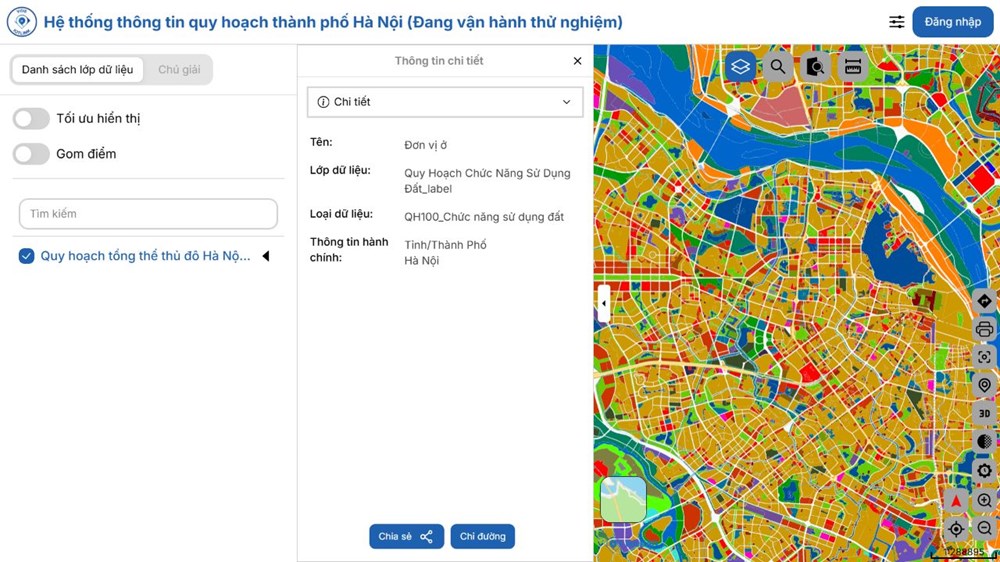Close the Thông tin chi tiết panel
This screenshot has width=1000, height=562.
(x=577, y=61)
